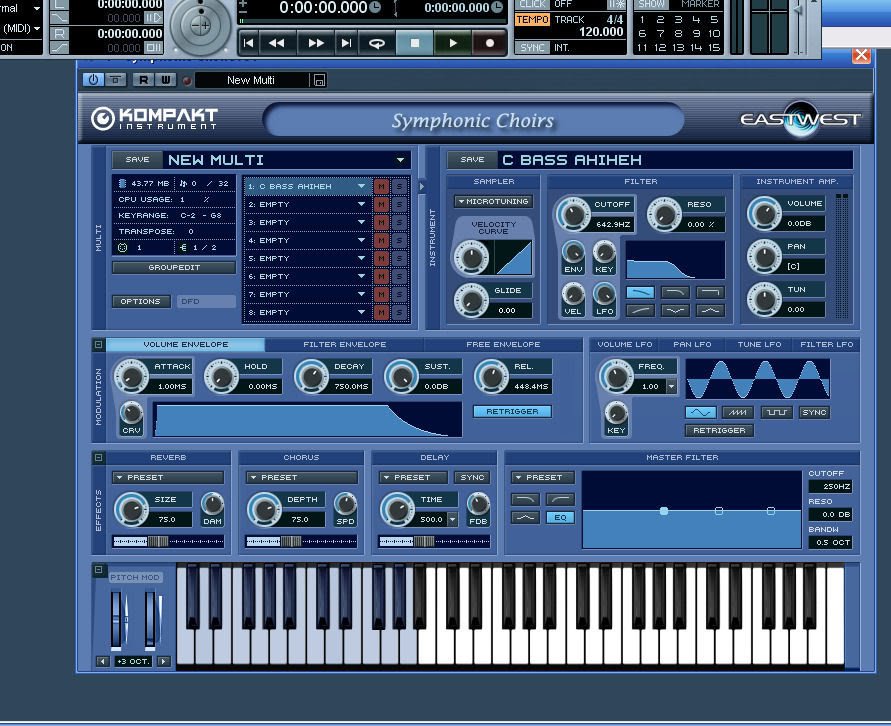Viewport: 891px width, 726px height.
Task: Shift keyboard octave up arrow
Action: (x=163, y=661)
